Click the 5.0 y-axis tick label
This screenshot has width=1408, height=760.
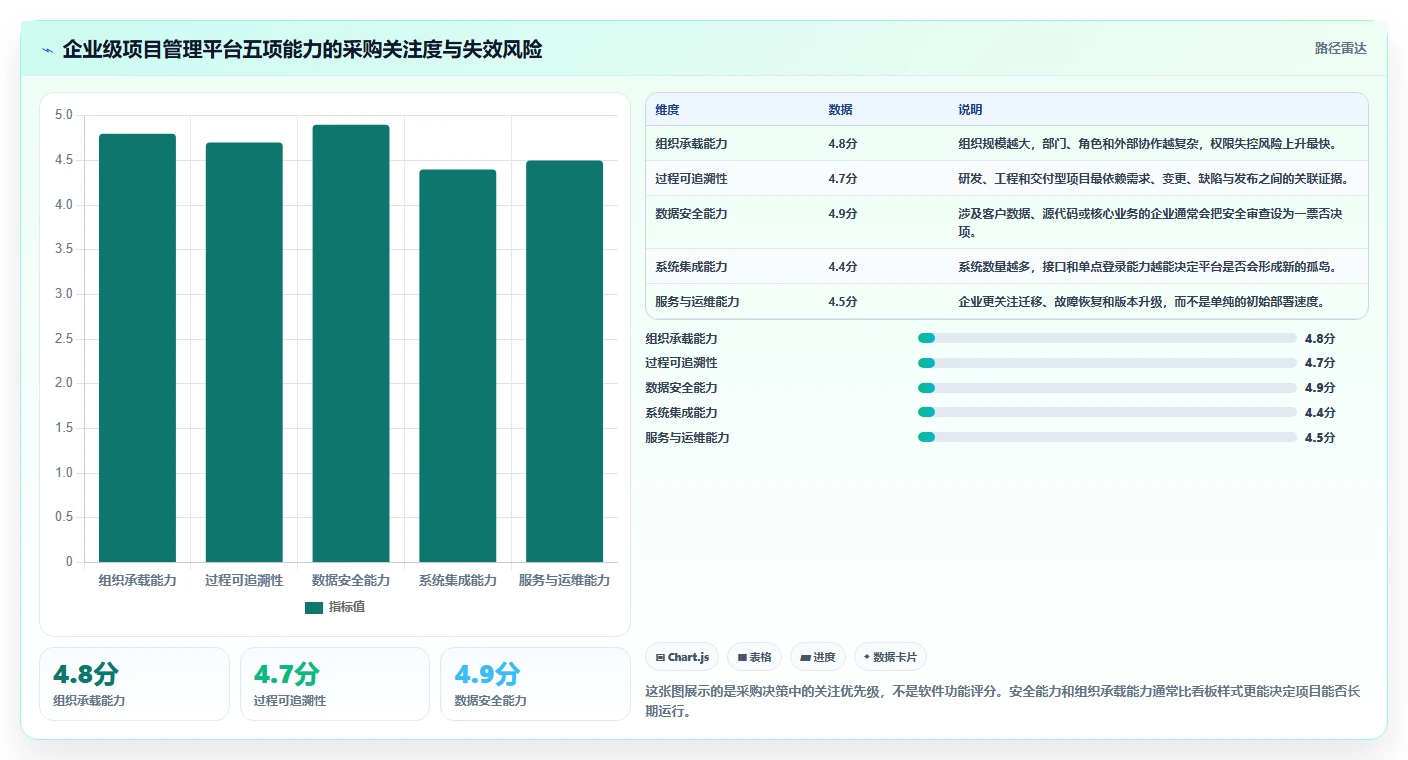[x=63, y=115]
